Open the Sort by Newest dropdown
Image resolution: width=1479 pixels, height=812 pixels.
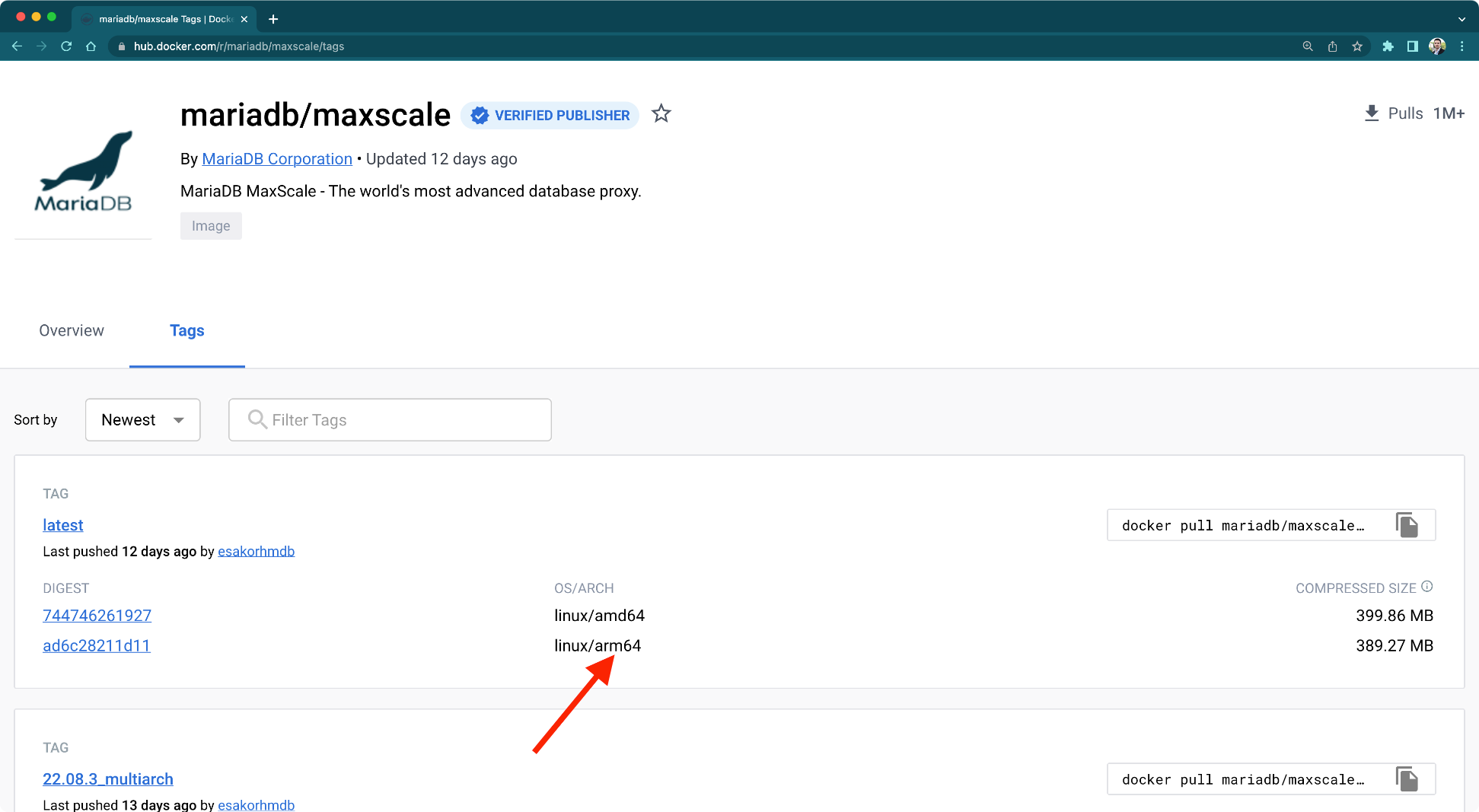click(143, 420)
